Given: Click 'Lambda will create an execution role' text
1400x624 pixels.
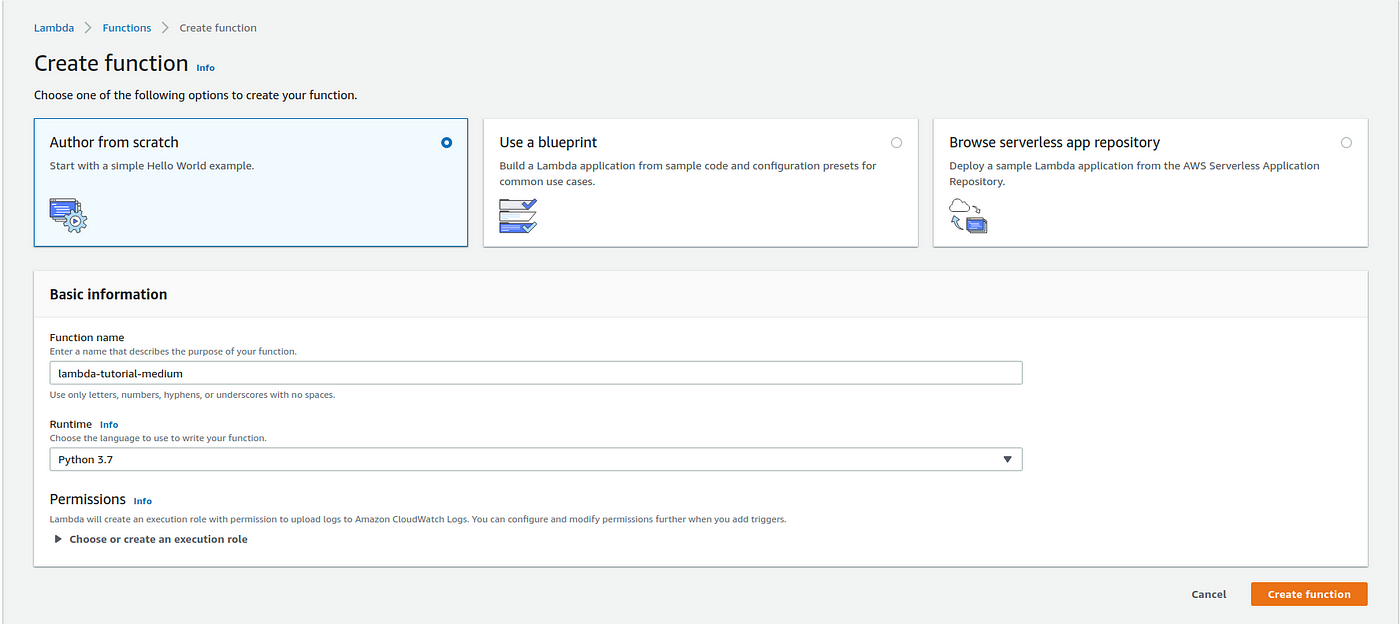Looking at the screenshot, I should tap(417, 519).
